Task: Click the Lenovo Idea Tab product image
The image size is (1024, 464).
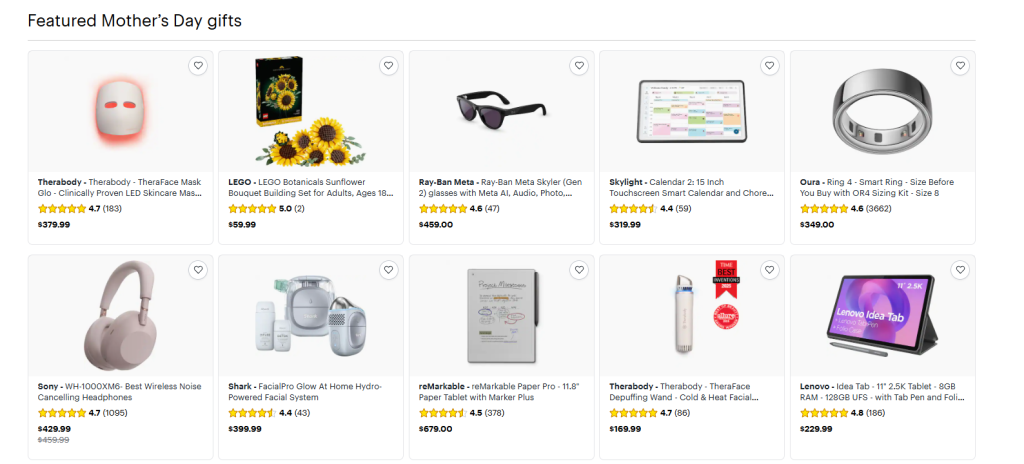Action: click(882, 314)
